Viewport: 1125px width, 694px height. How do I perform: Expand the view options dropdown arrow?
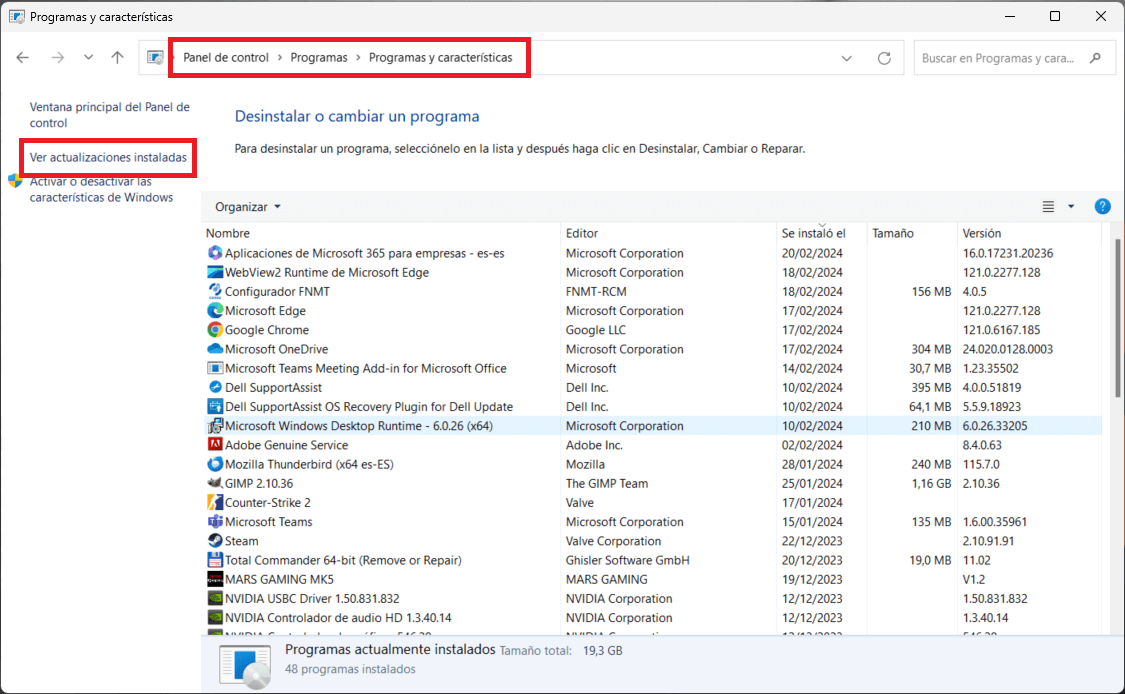1071,207
